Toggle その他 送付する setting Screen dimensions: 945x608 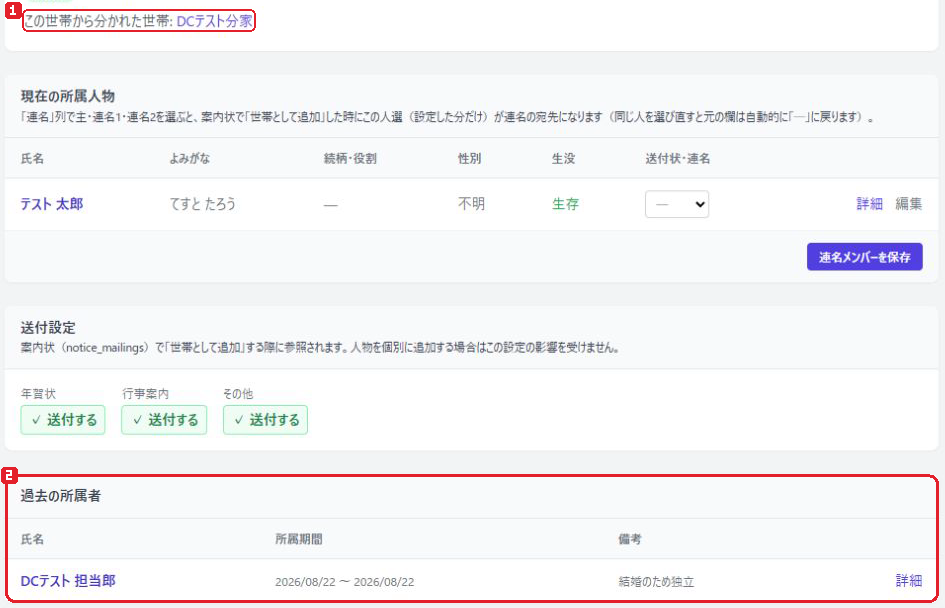(x=265, y=420)
